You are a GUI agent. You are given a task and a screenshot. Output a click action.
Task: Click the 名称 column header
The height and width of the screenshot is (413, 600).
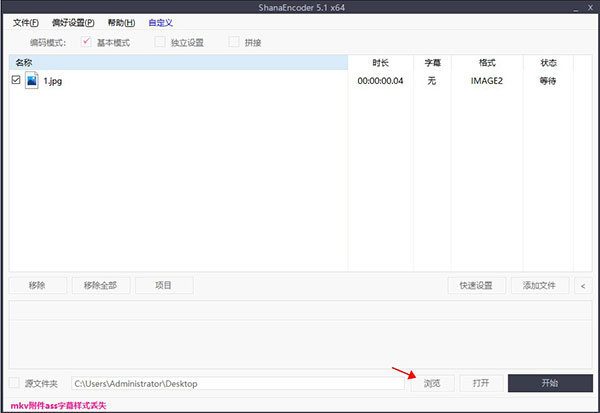(x=178, y=62)
